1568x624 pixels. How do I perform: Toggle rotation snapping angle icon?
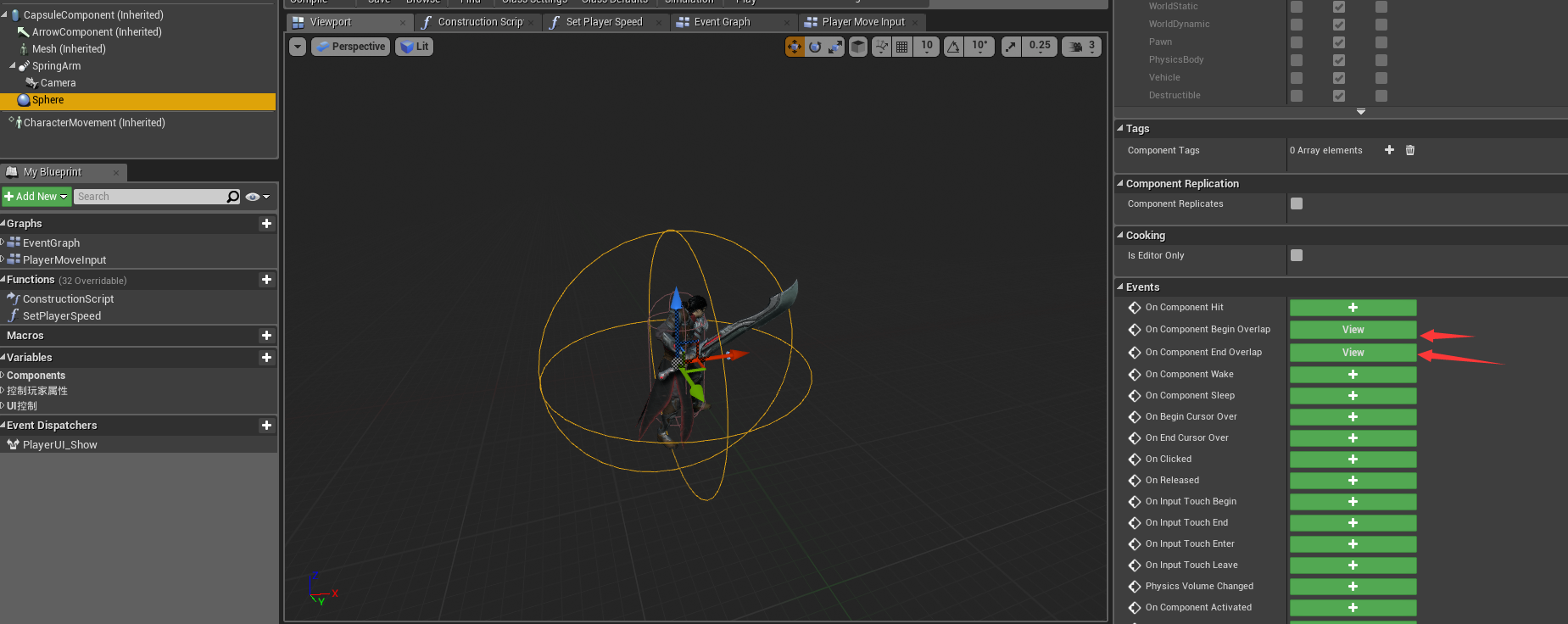954,47
